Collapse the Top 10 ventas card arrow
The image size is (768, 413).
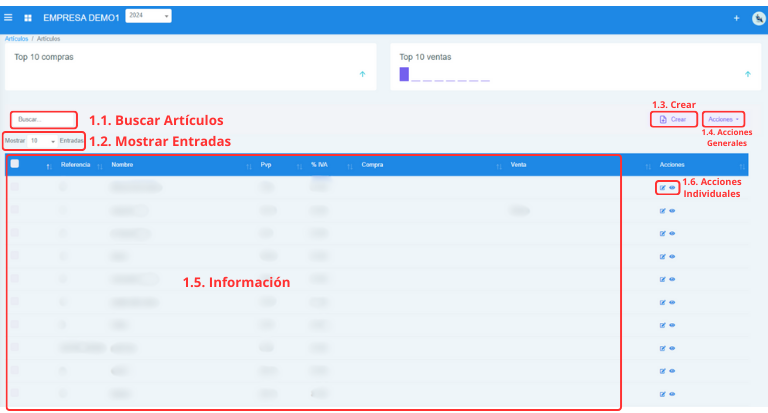pos(747,74)
